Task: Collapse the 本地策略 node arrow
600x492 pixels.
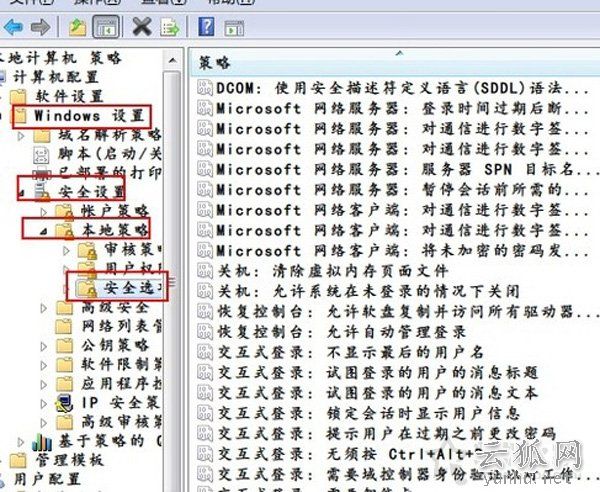Action: 44,231
